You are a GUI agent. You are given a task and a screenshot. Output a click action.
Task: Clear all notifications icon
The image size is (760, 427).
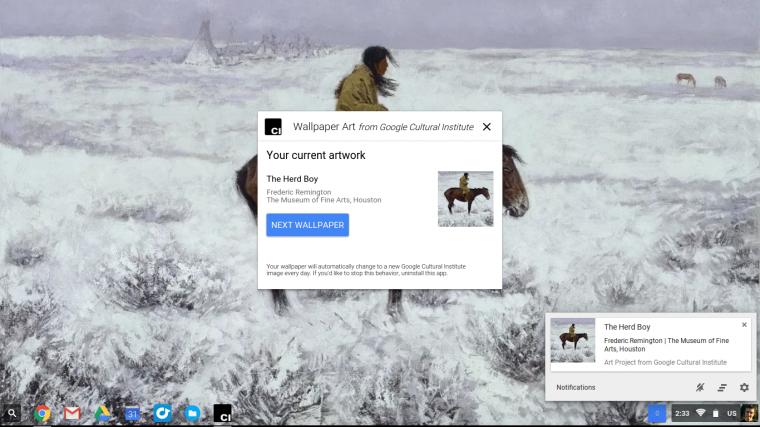[x=722, y=387]
